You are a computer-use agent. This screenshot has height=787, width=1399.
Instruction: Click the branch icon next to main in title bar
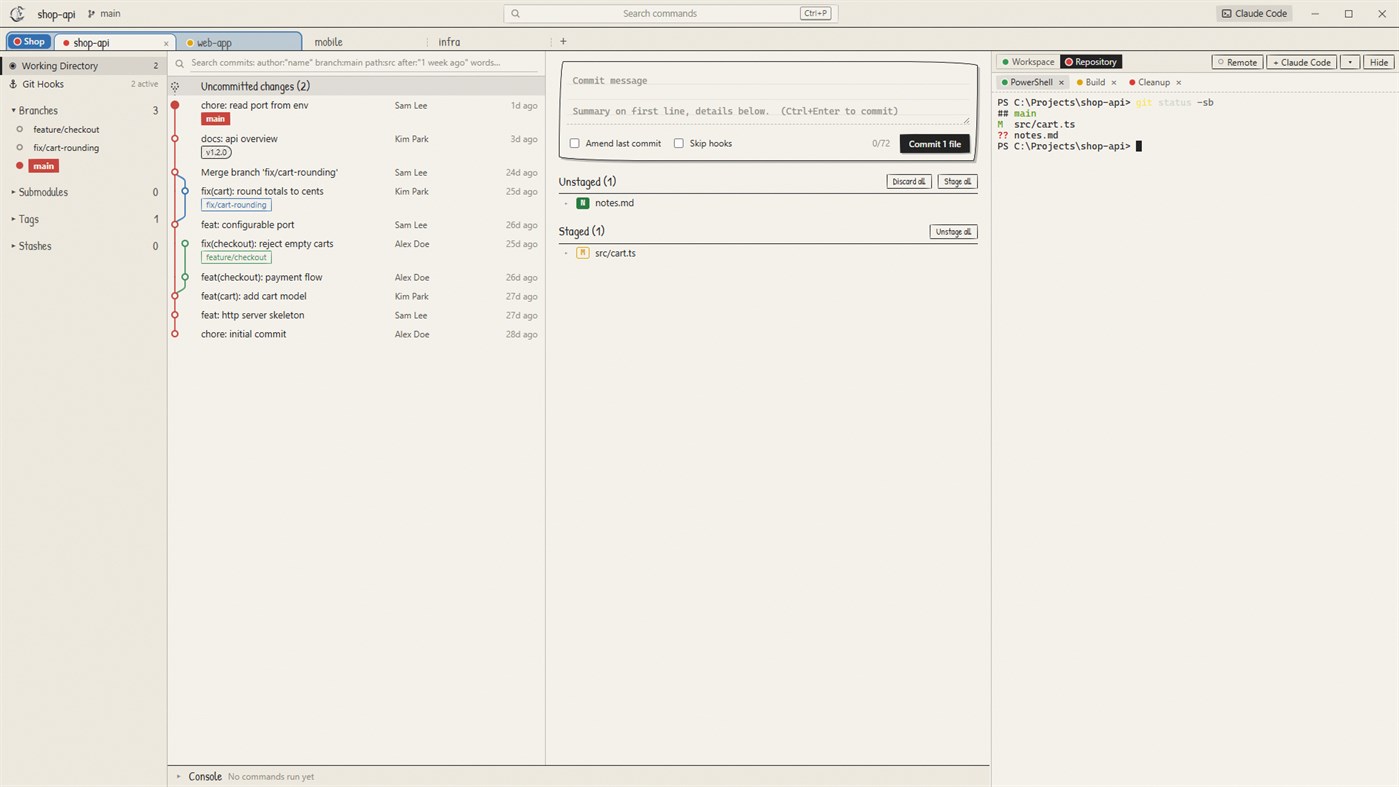pos(92,14)
